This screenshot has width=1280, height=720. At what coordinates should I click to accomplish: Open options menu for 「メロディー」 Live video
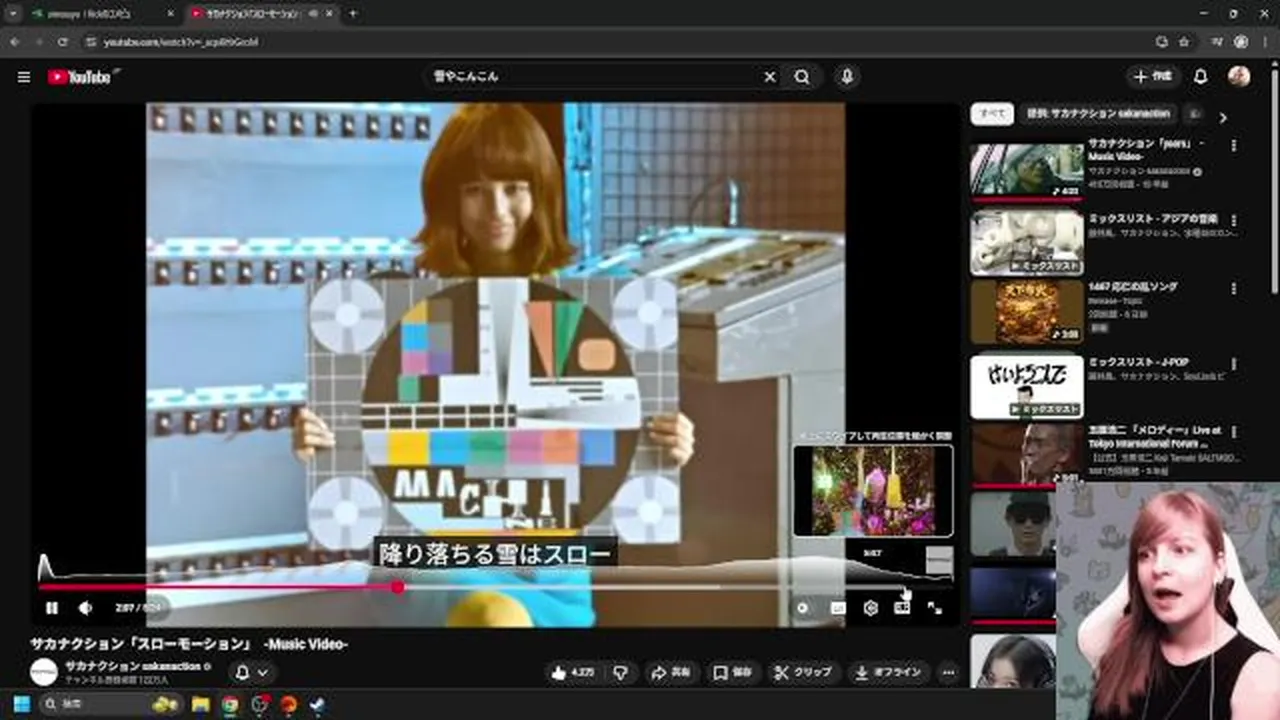pyautogui.click(x=1233, y=432)
